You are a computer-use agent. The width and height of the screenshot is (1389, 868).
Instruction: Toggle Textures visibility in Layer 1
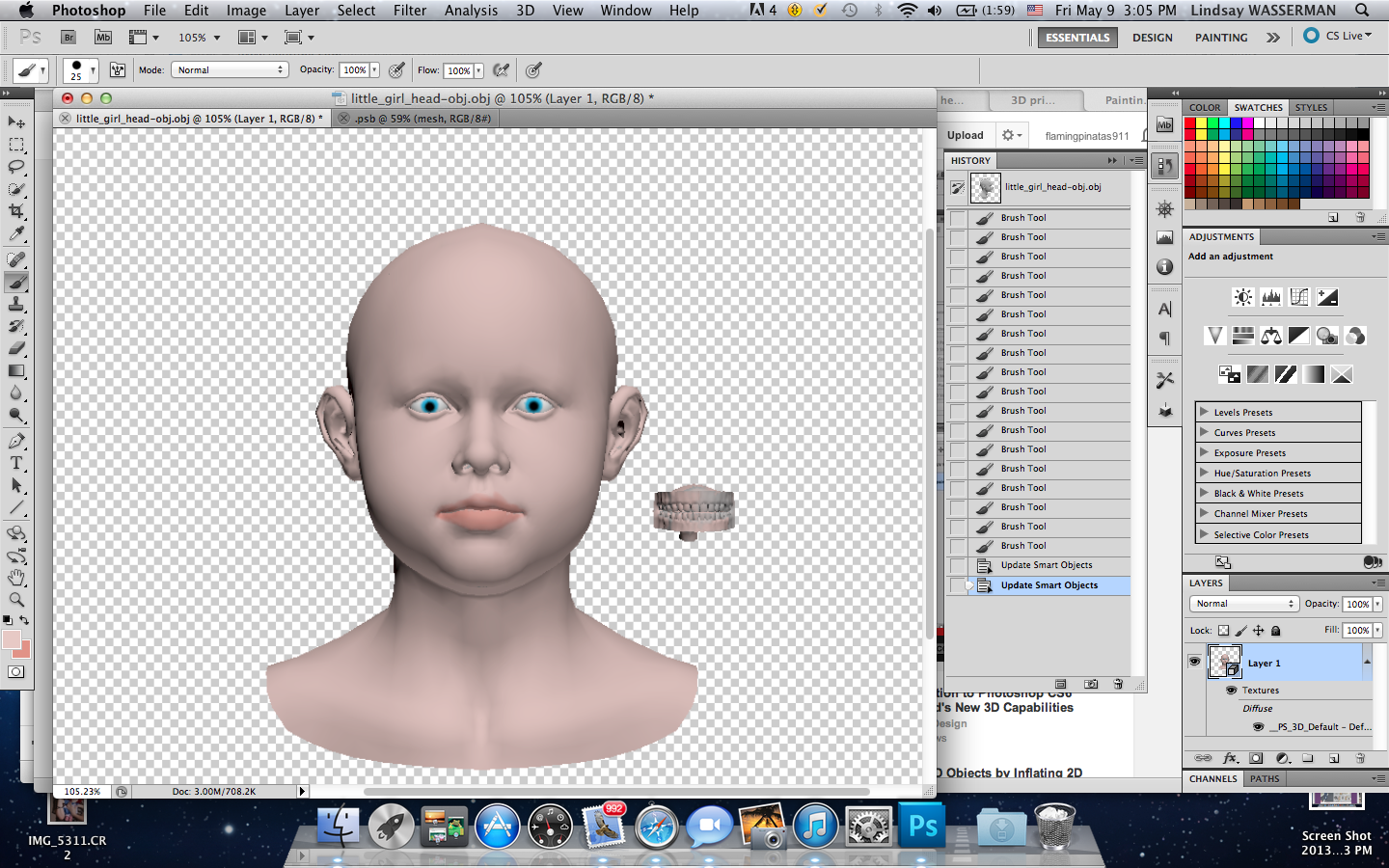tap(1231, 691)
